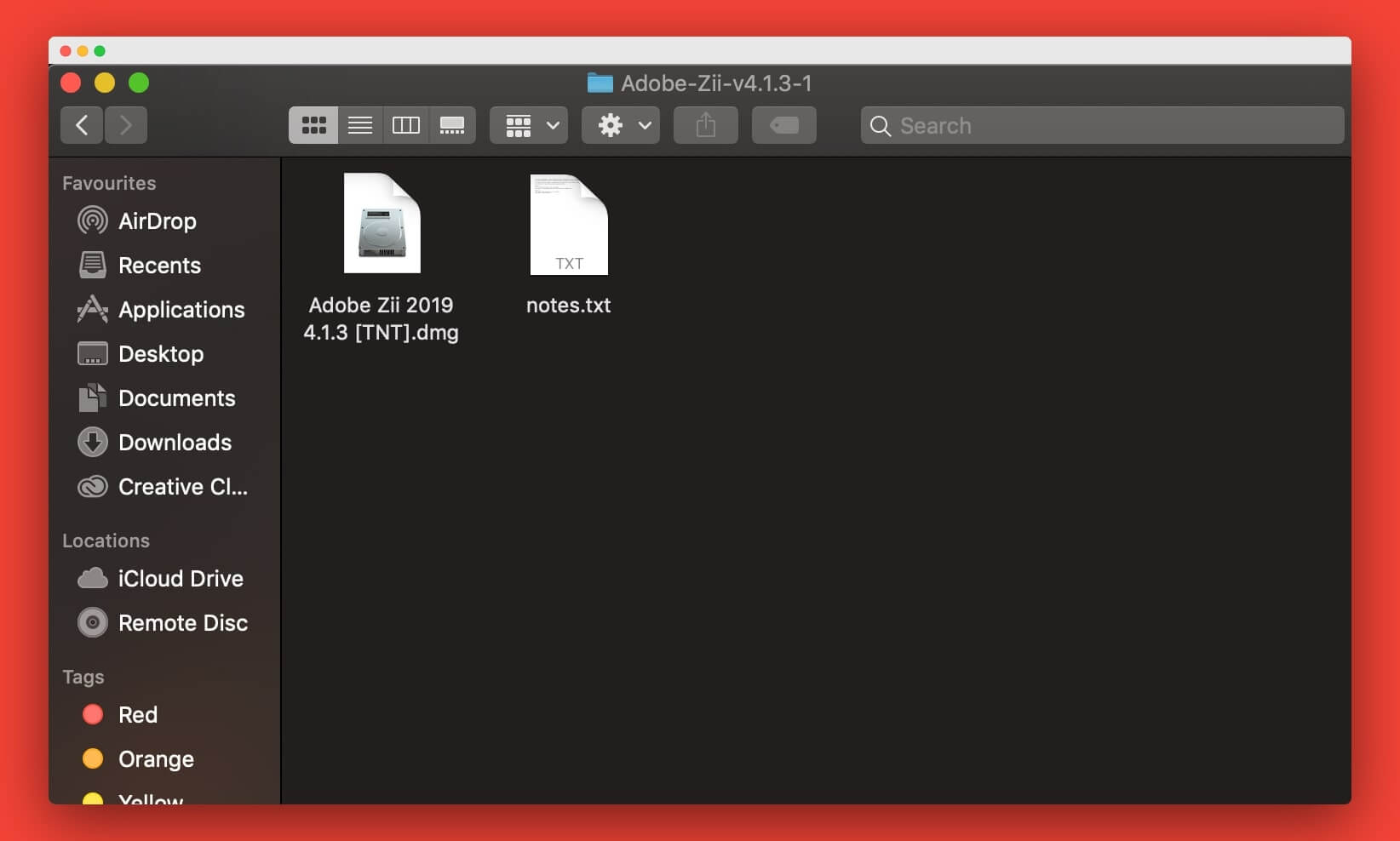Screen dimensions: 1400x841
Task: Click the Favourites section header
Action: 109,183
